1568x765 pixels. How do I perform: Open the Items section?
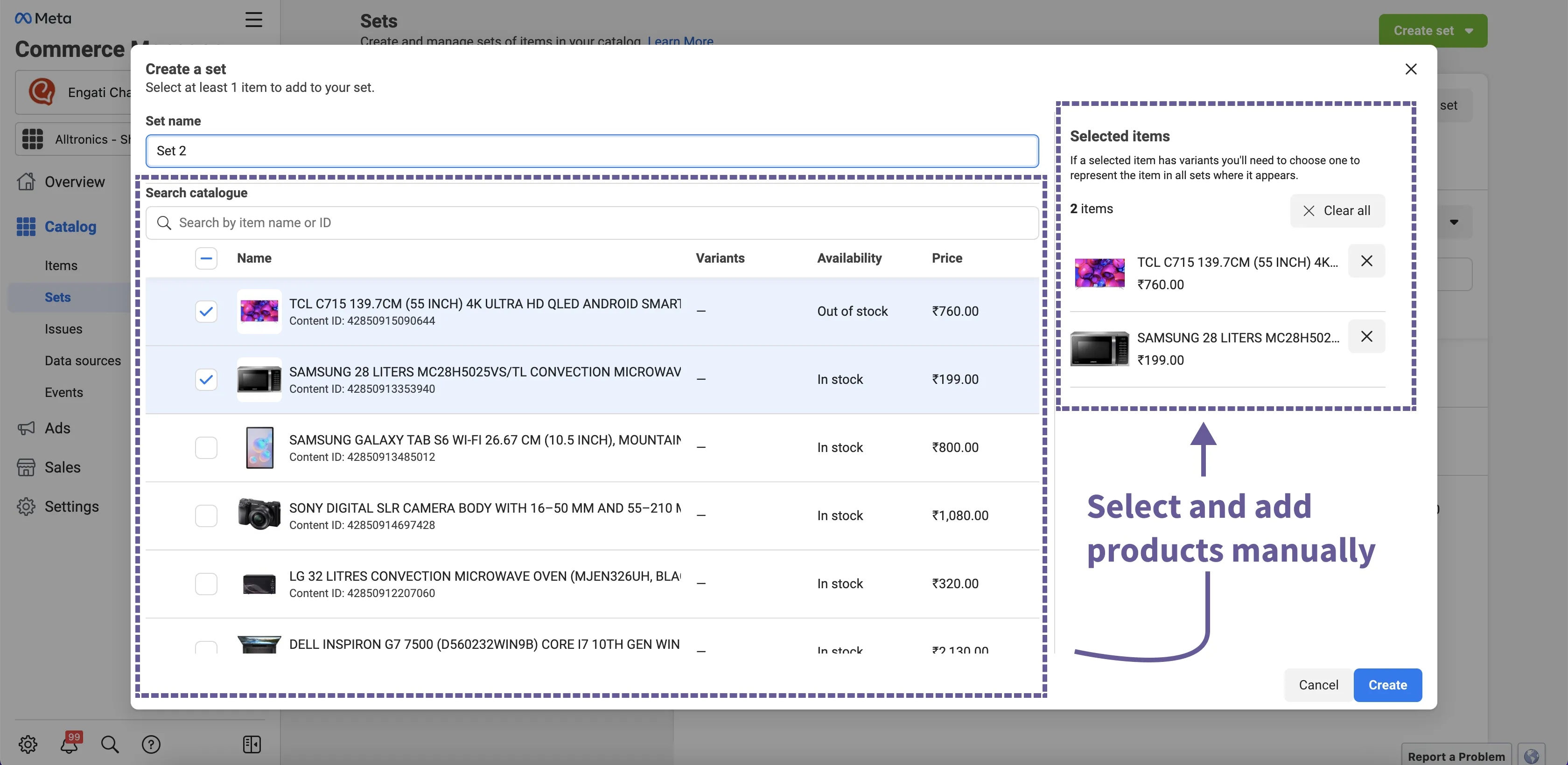pyautogui.click(x=61, y=265)
